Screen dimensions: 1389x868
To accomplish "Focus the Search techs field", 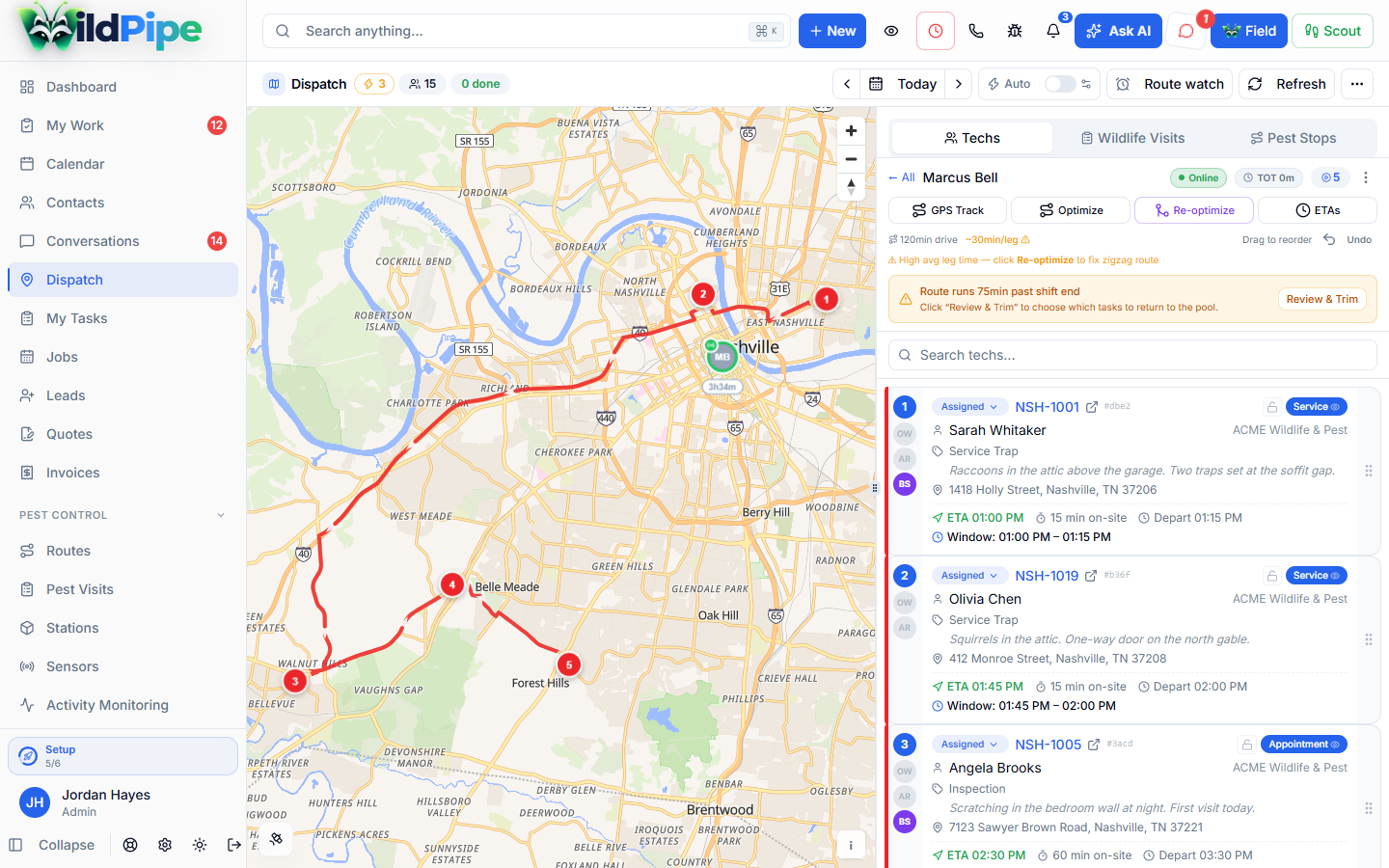I will pyautogui.click(x=1132, y=355).
